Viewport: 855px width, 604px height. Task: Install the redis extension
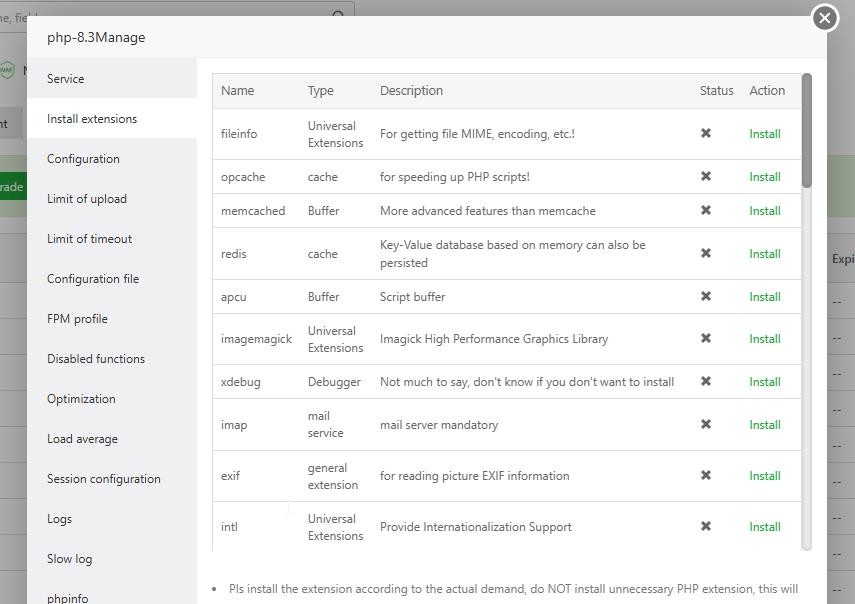tap(765, 254)
